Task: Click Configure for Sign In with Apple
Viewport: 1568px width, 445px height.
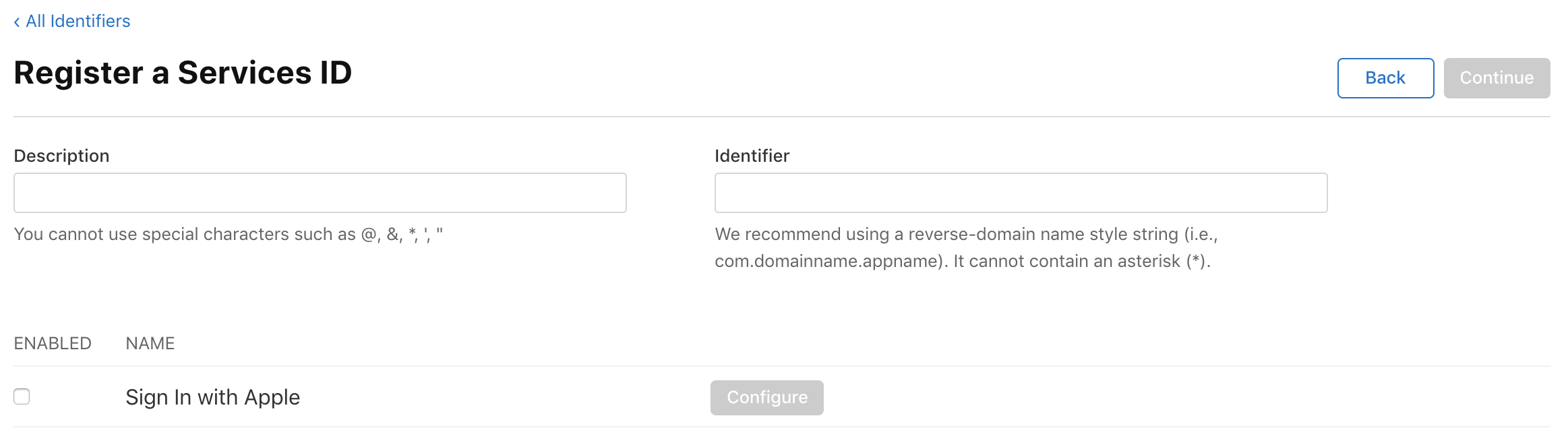Action: pyautogui.click(x=766, y=398)
